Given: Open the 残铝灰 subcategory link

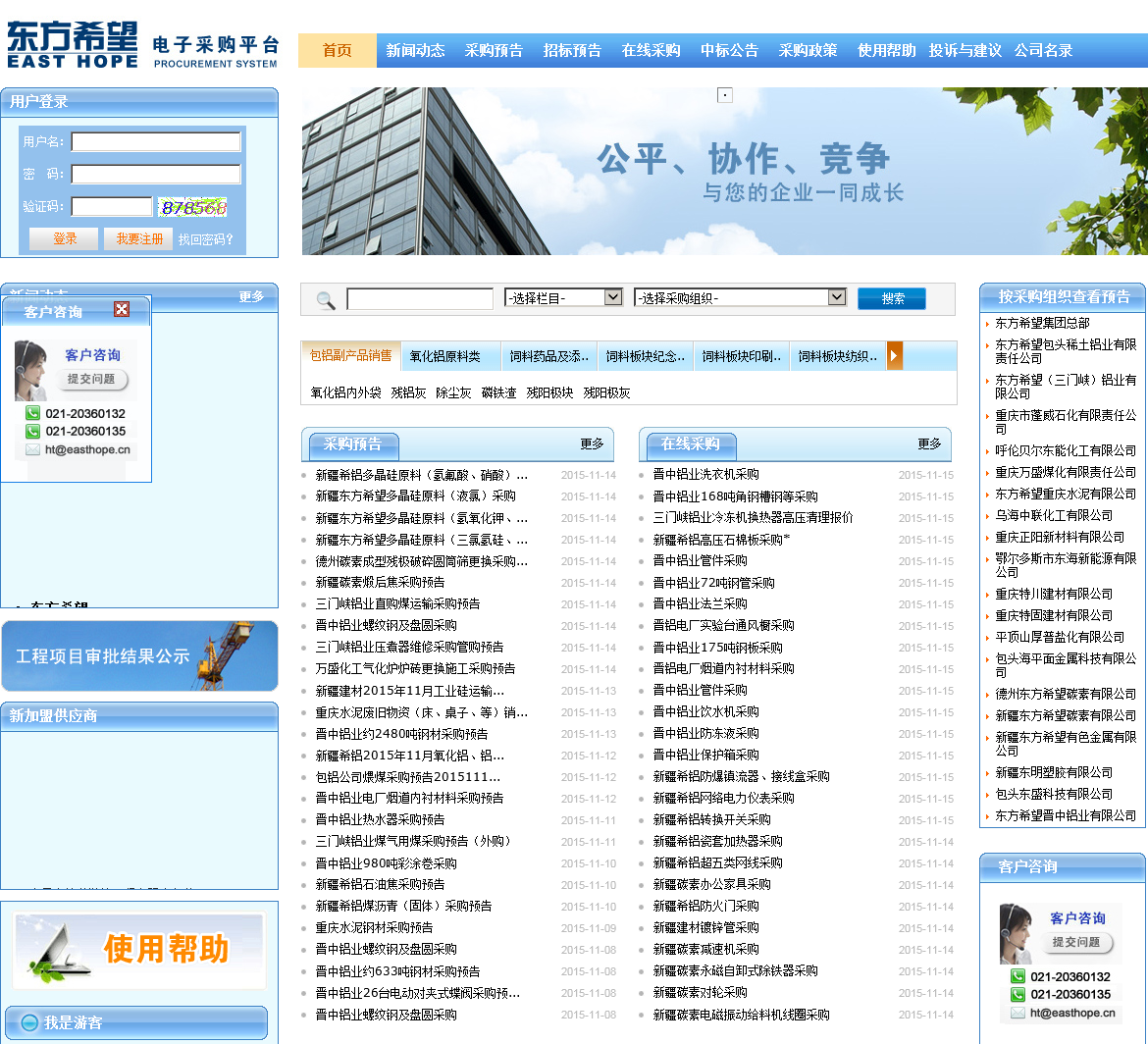Looking at the screenshot, I should (408, 392).
